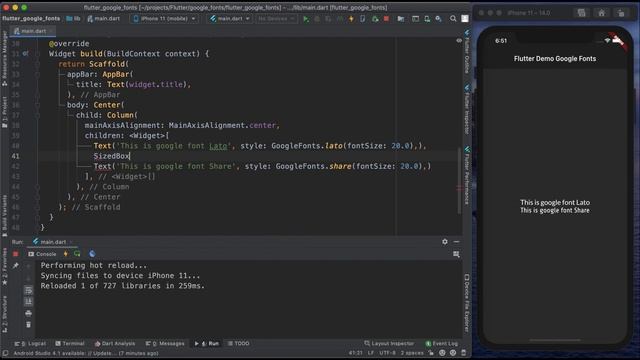Click the Flutter Attach phone icon in toolbar
640x360 pixels.
(362, 19)
